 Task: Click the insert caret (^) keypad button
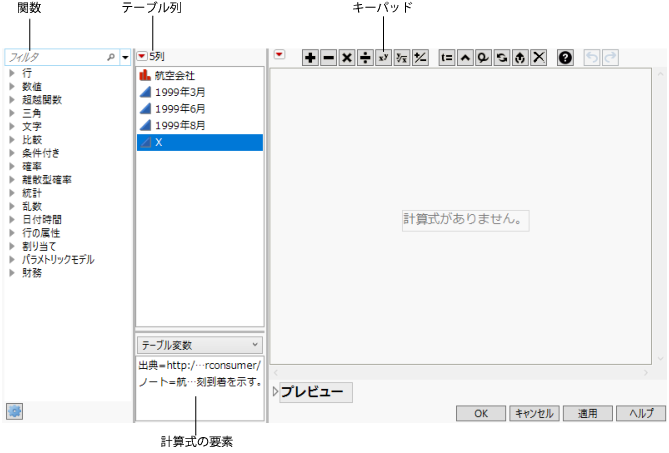point(465,58)
